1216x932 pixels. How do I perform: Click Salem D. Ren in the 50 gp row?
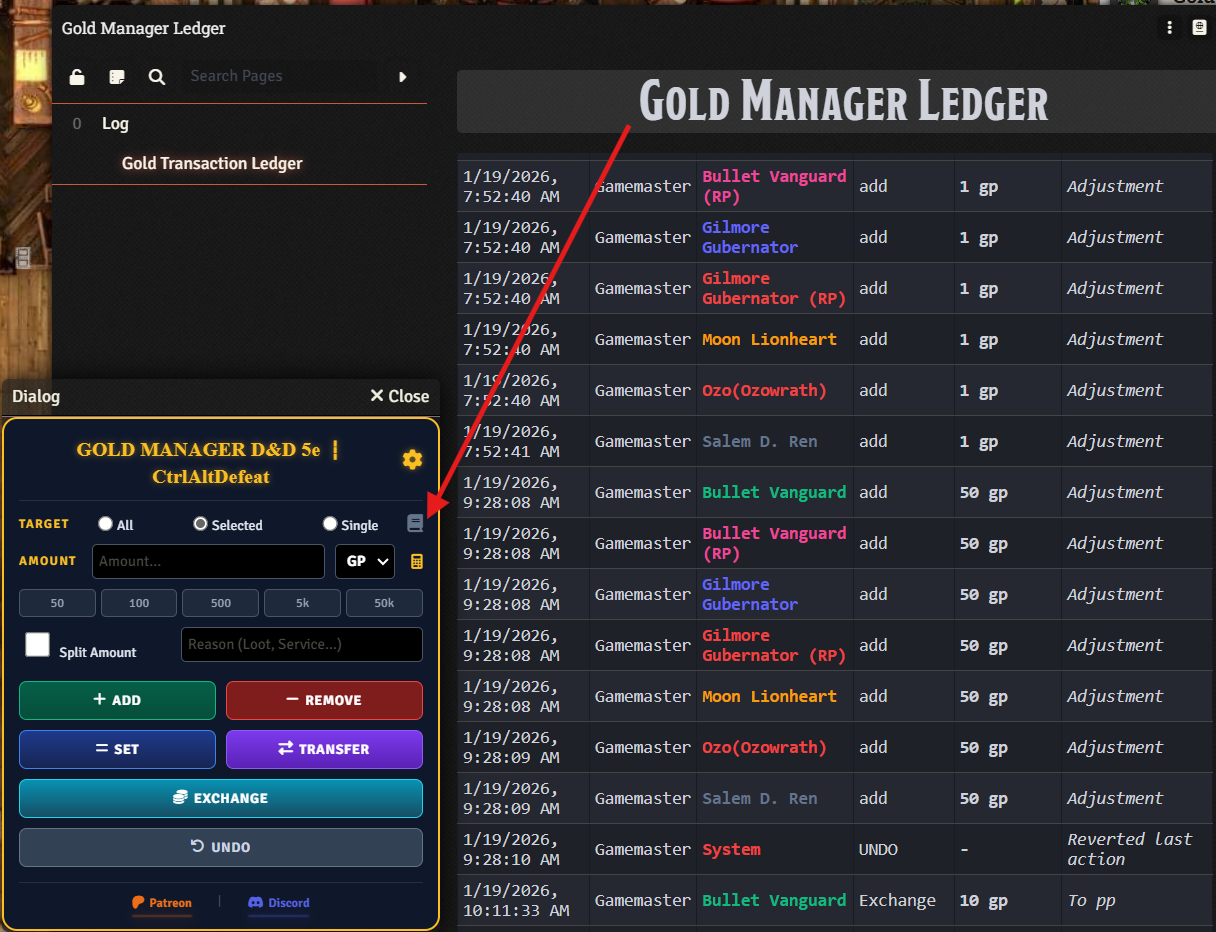pos(759,798)
